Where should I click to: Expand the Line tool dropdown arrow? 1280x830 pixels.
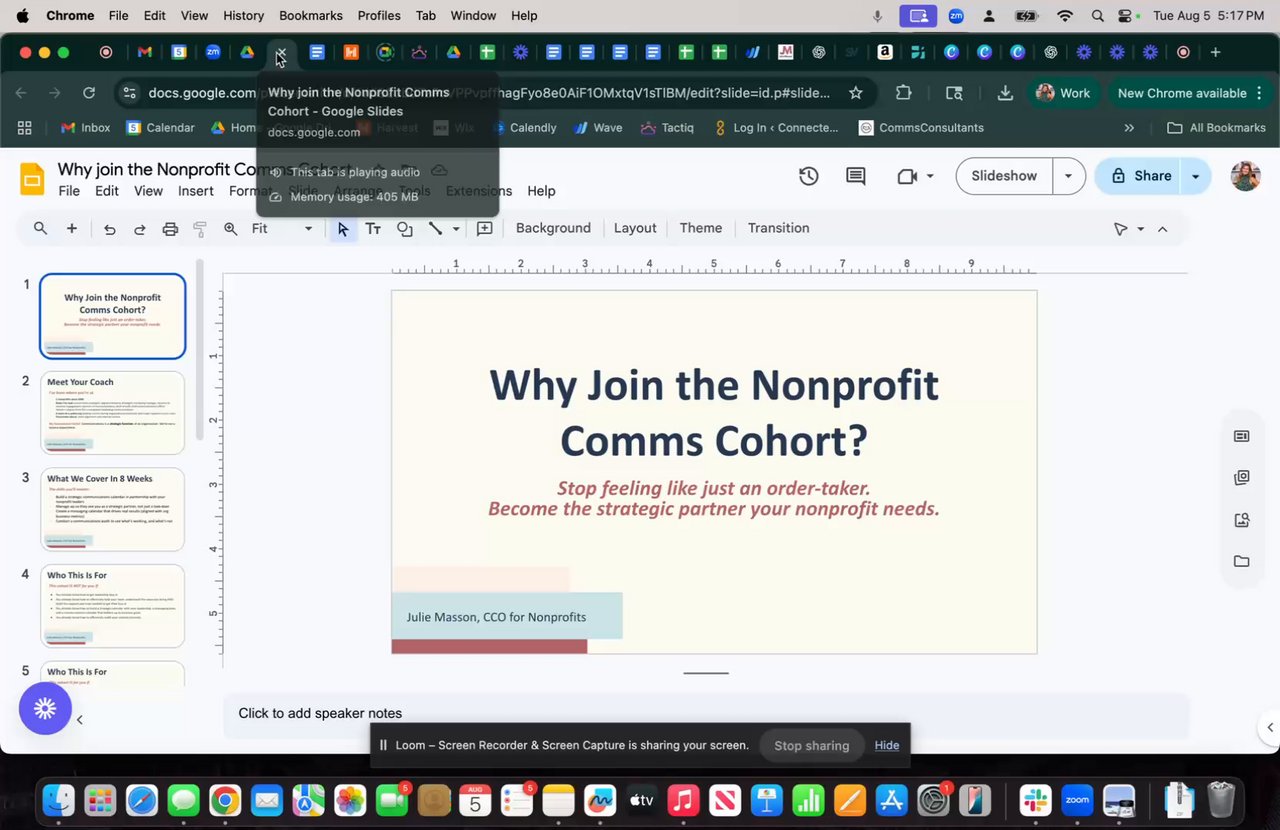click(x=456, y=229)
